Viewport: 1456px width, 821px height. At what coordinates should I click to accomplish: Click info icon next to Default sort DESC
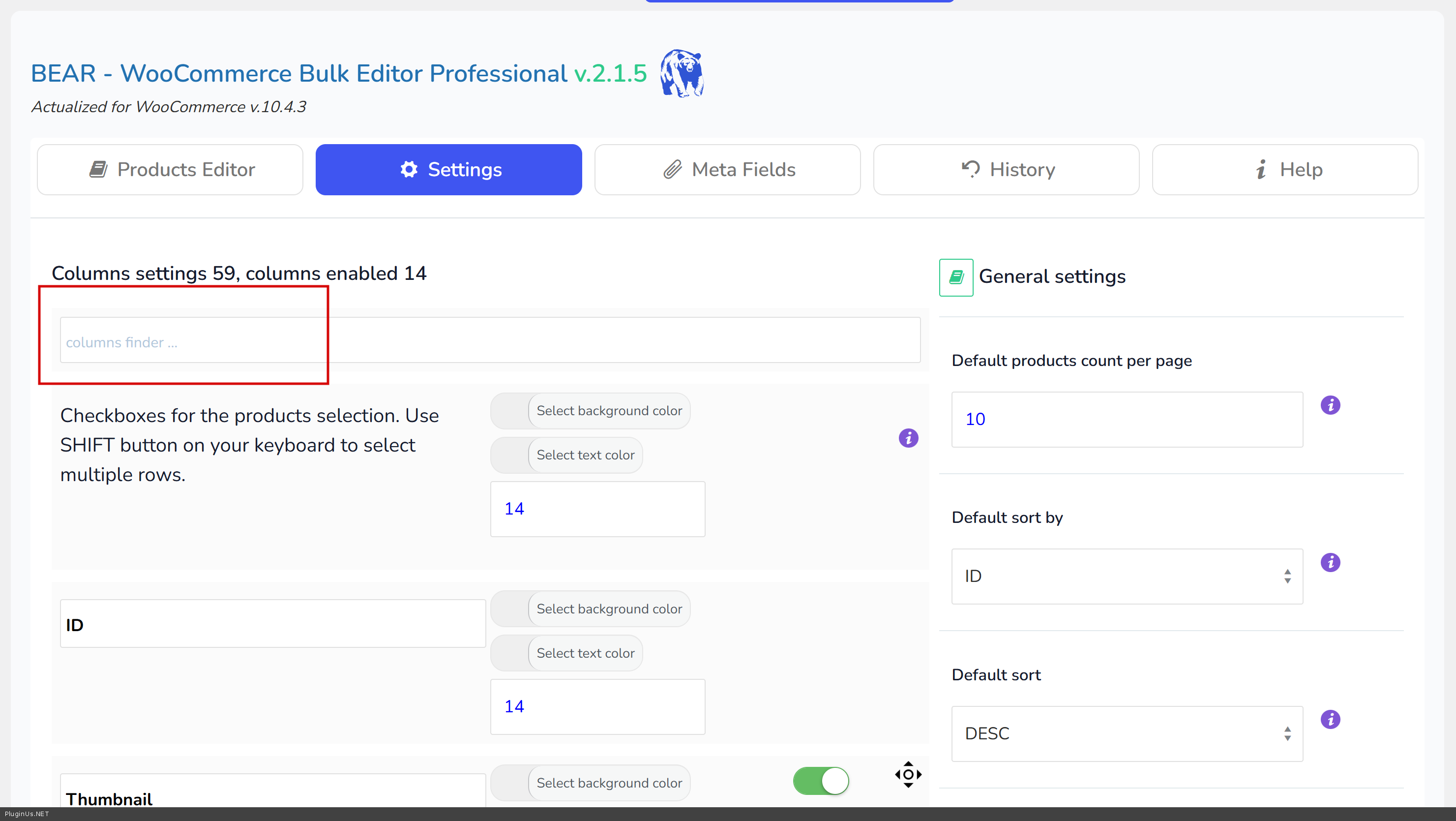(1330, 719)
